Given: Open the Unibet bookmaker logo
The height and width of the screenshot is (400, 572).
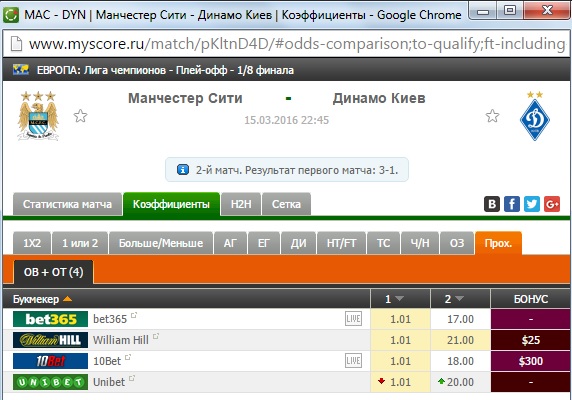Looking at the screenshot, I should click(50, 382).
